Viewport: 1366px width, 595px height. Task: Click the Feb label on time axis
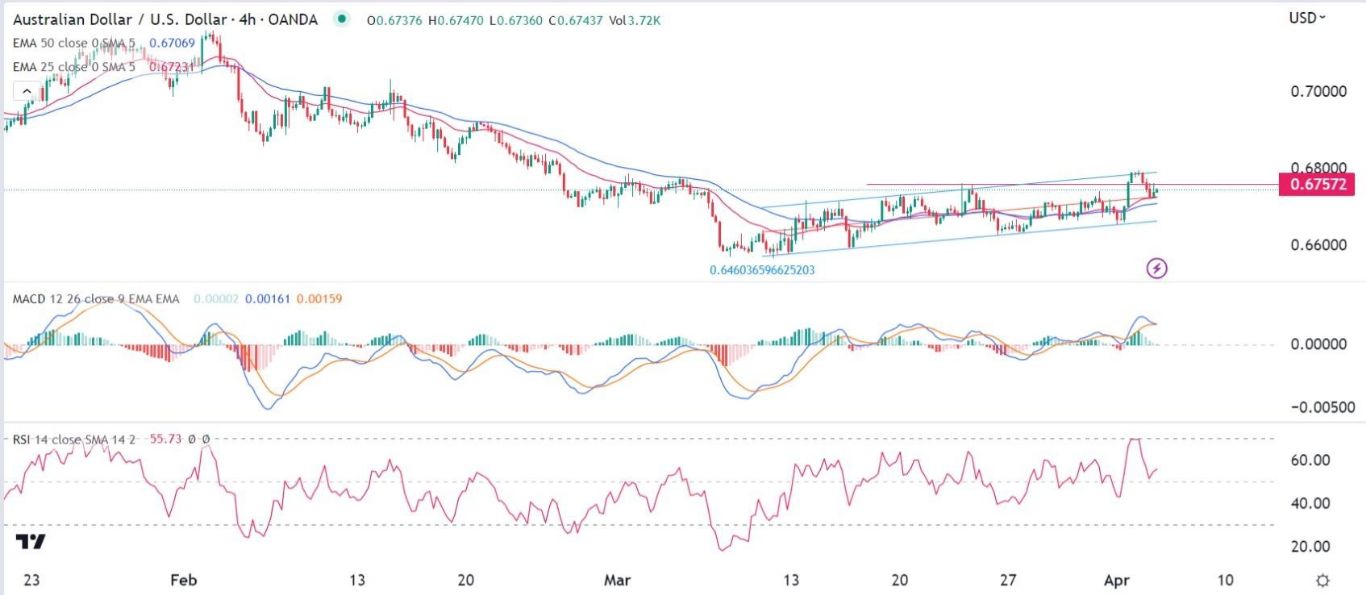183,580
